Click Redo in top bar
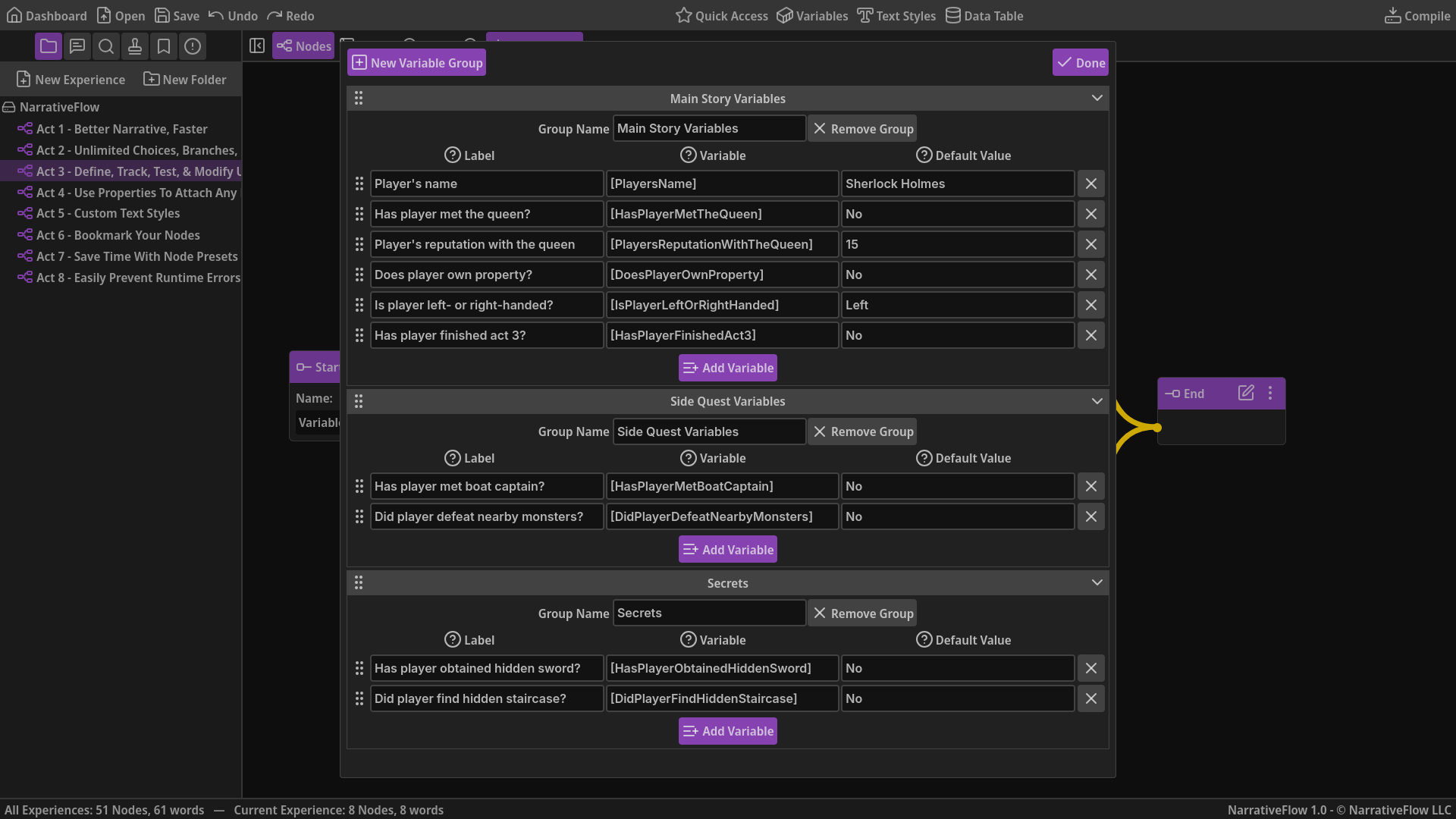 click(x=290, y=15)
